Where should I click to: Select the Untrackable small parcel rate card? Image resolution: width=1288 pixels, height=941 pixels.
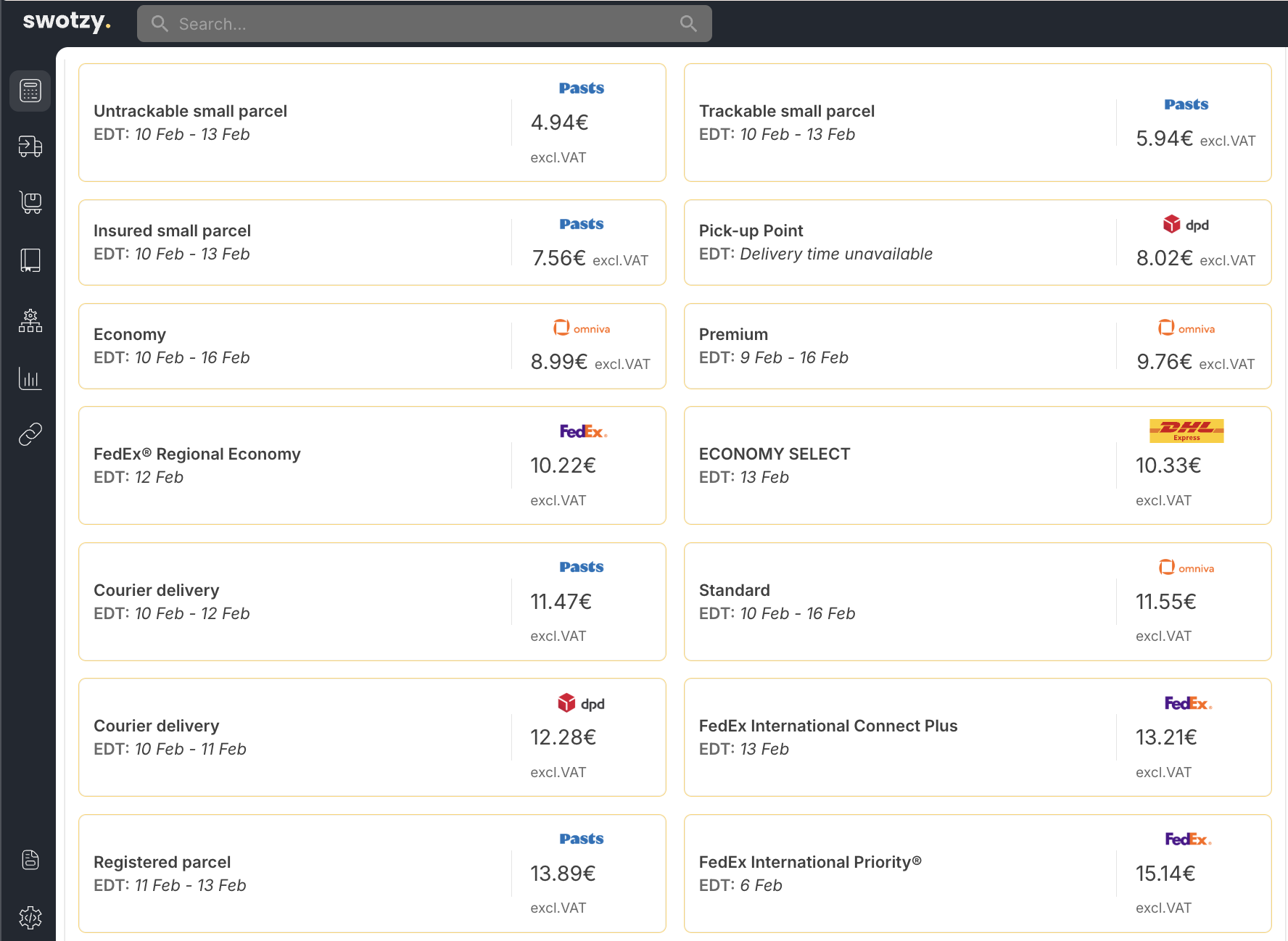click(x=372, y=123)
